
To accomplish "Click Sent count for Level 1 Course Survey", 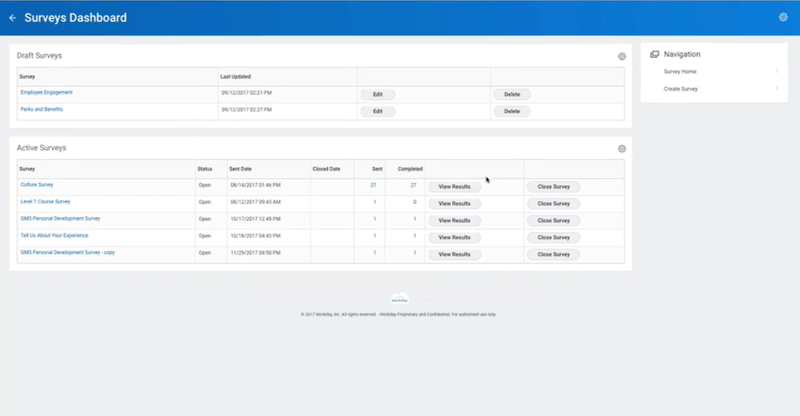I will click(x=374, y=202).
